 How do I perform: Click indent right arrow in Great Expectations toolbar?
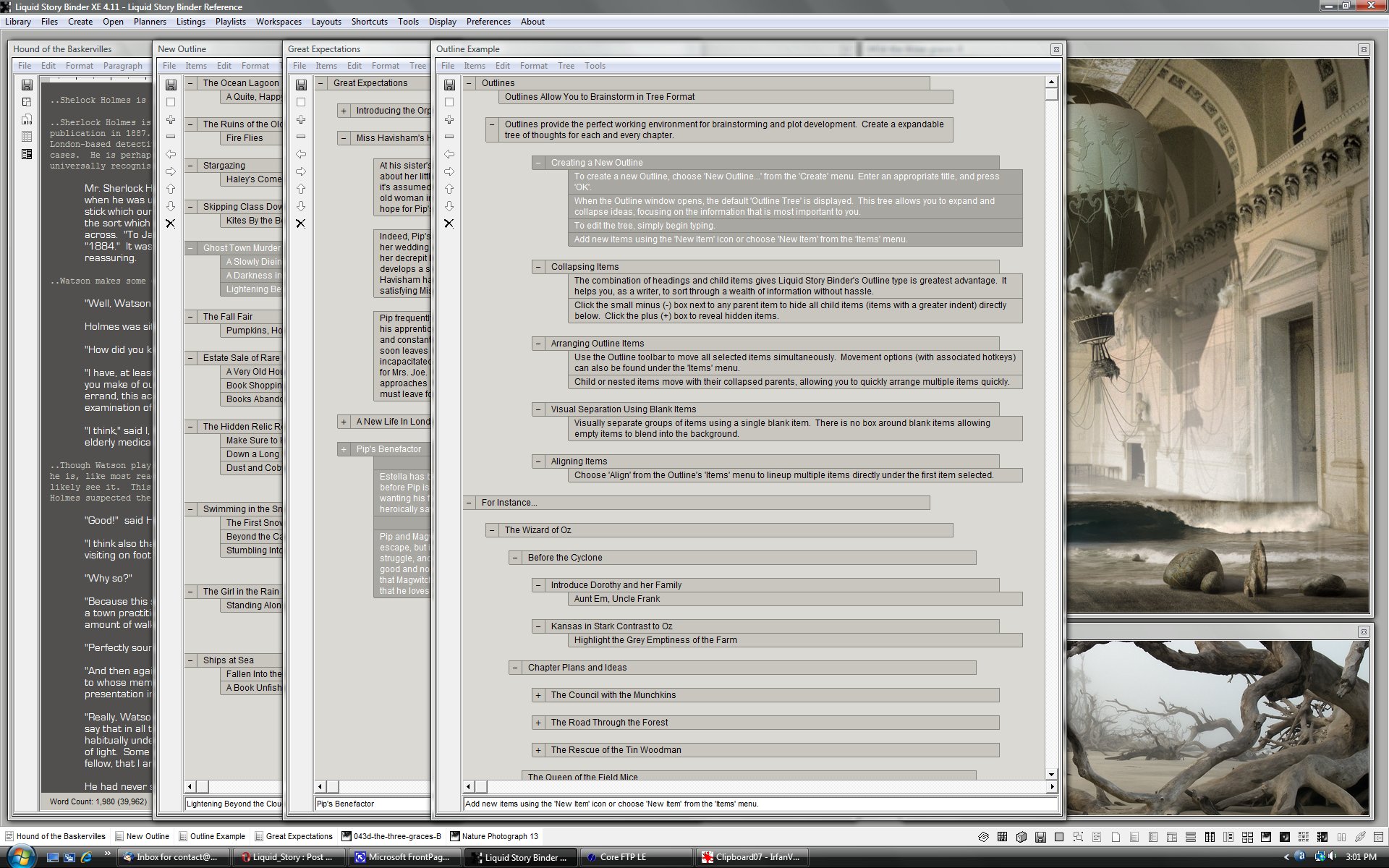tap(301, 171)
